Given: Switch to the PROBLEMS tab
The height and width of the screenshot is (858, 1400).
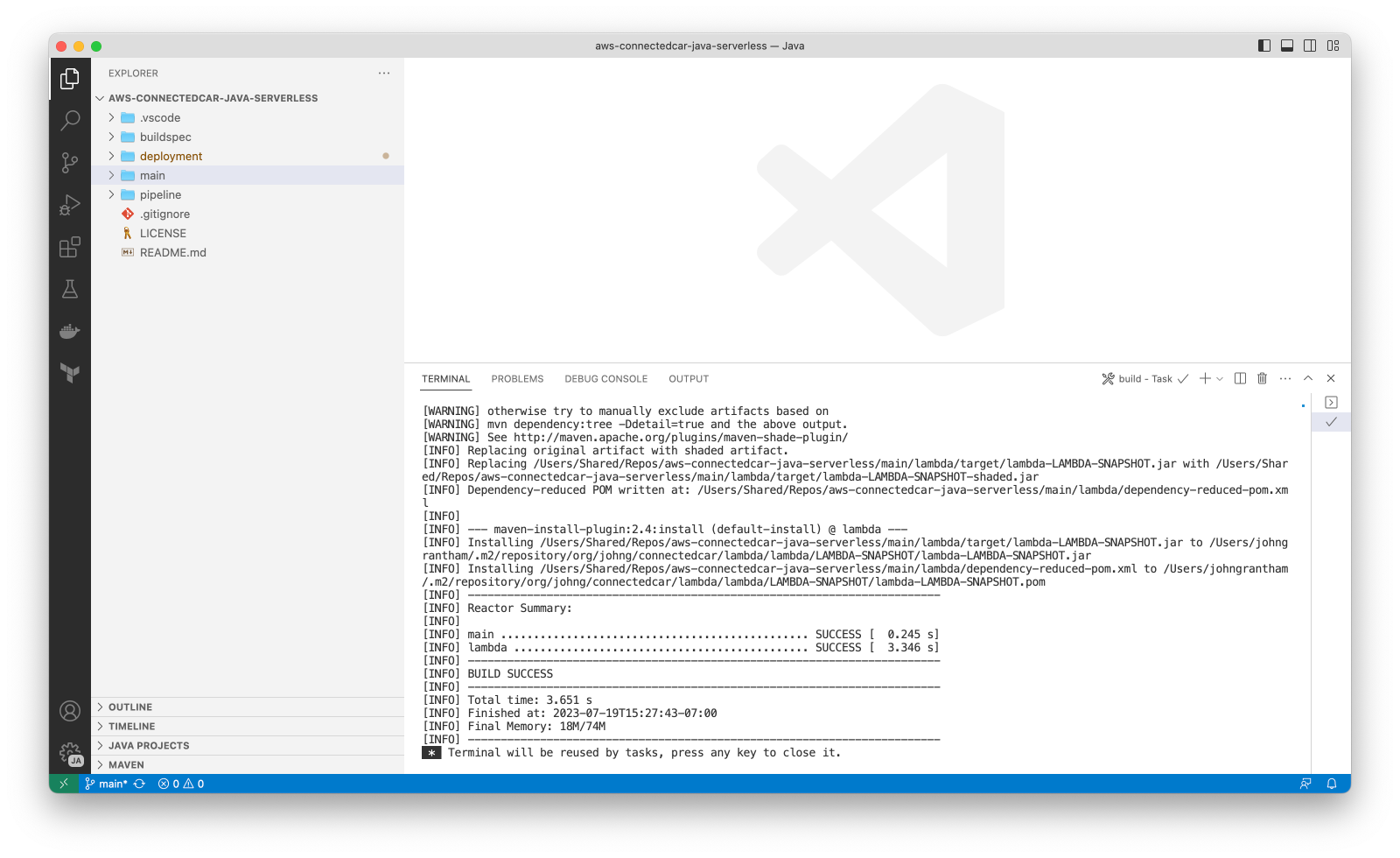Looking at the screenshot, I should click(517, 379).
